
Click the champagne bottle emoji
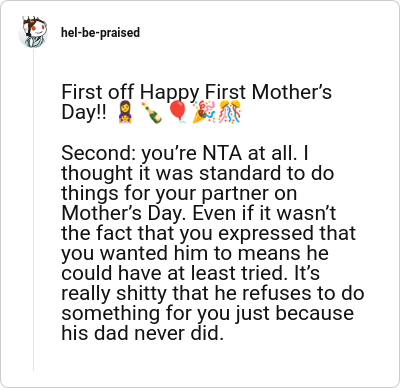click(152, 112)
